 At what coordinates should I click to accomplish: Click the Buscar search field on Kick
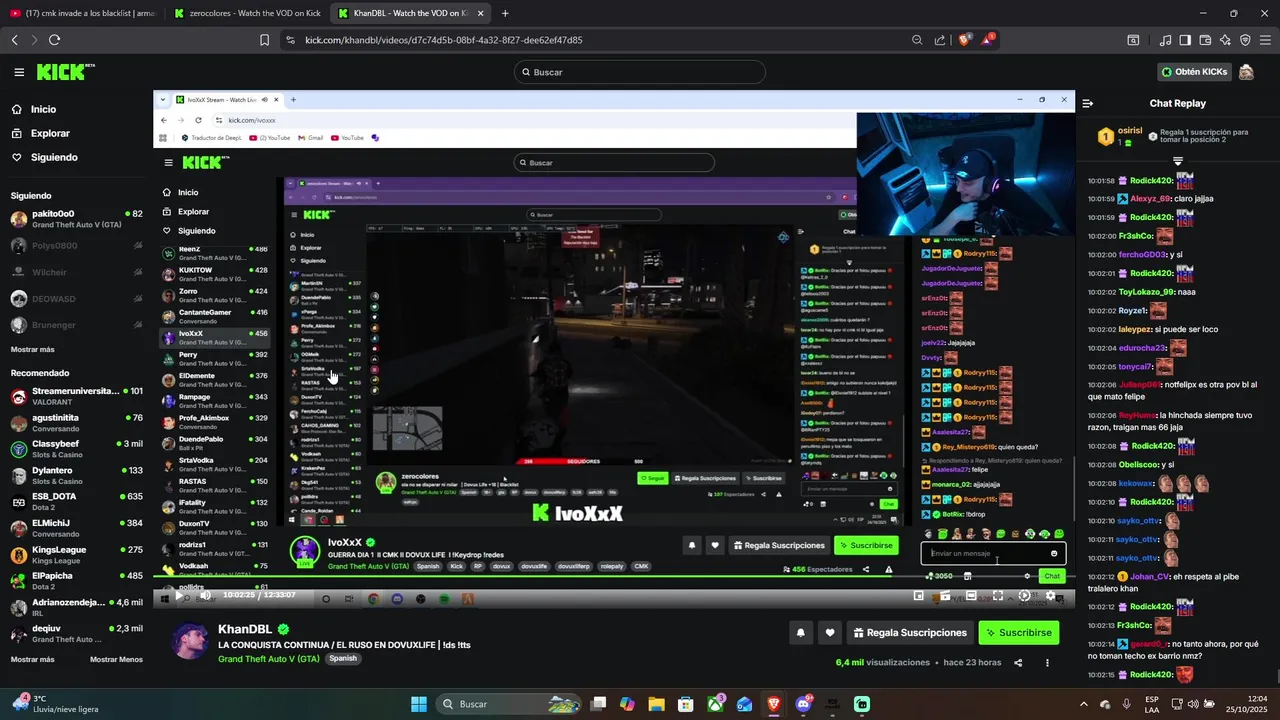(x=640, y=72)
